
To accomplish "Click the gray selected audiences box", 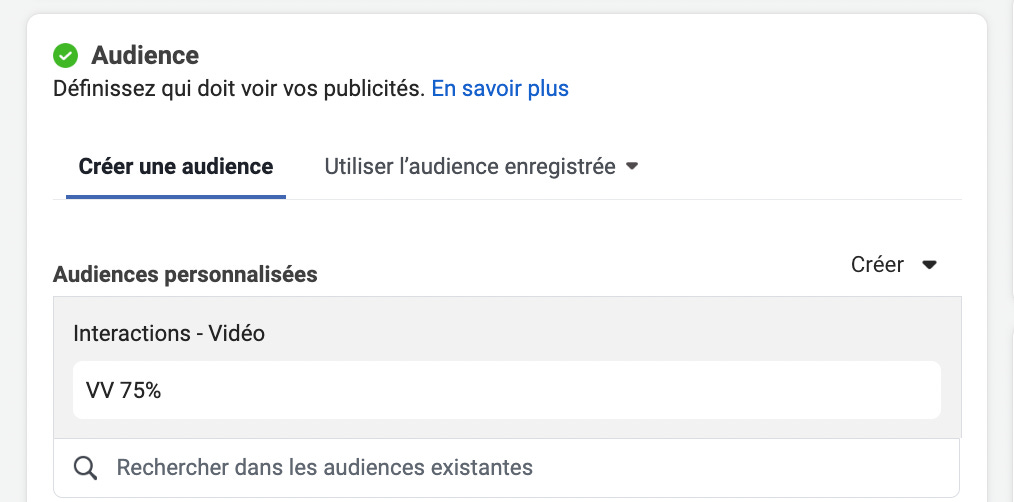I will coord(507,367).
